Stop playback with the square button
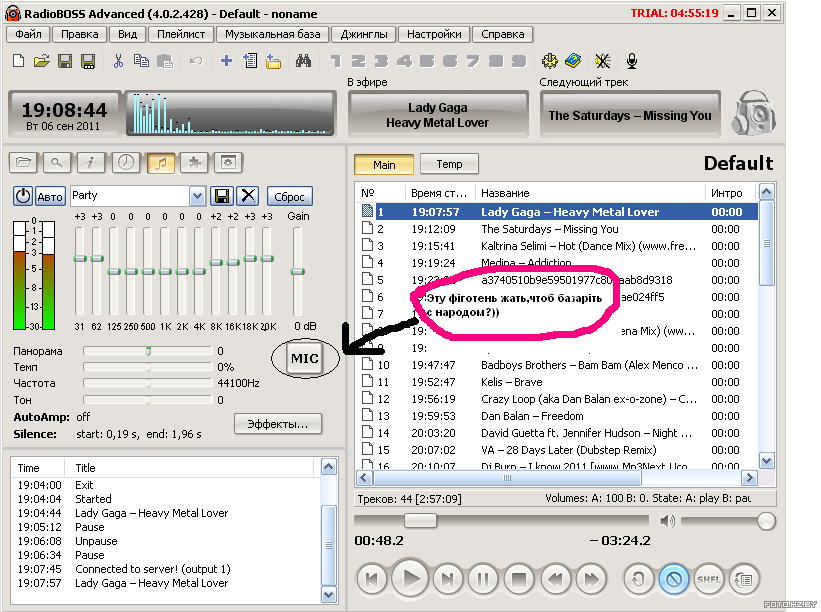Viewport: 821px width, 612px height. point(518,579)
